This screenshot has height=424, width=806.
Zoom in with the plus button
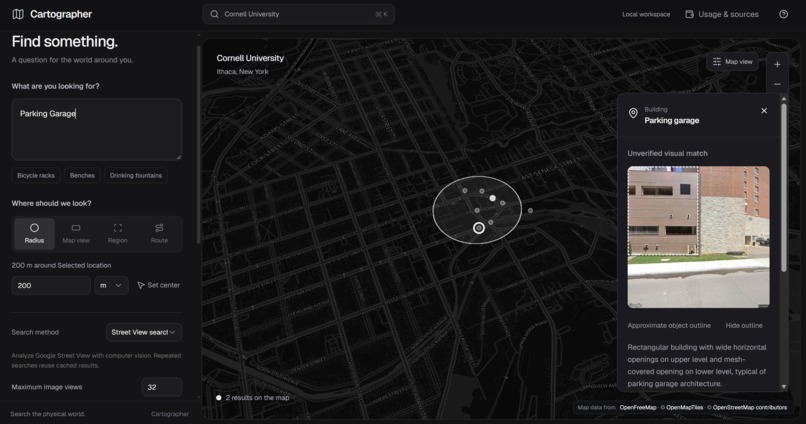(x=777, y=64)
